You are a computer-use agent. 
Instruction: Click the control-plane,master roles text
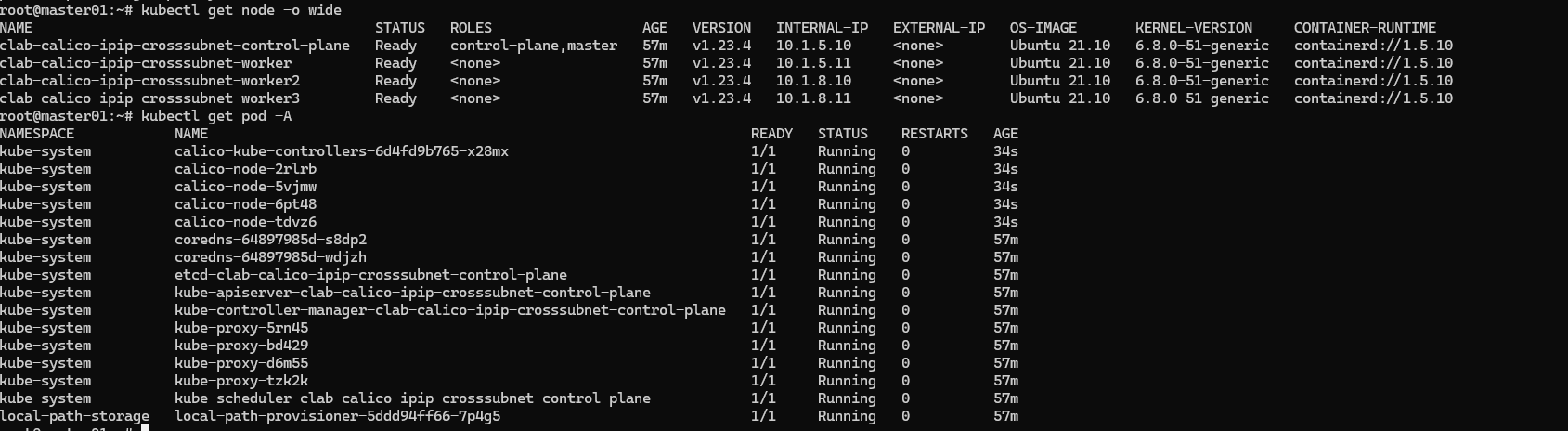[533, 46]
